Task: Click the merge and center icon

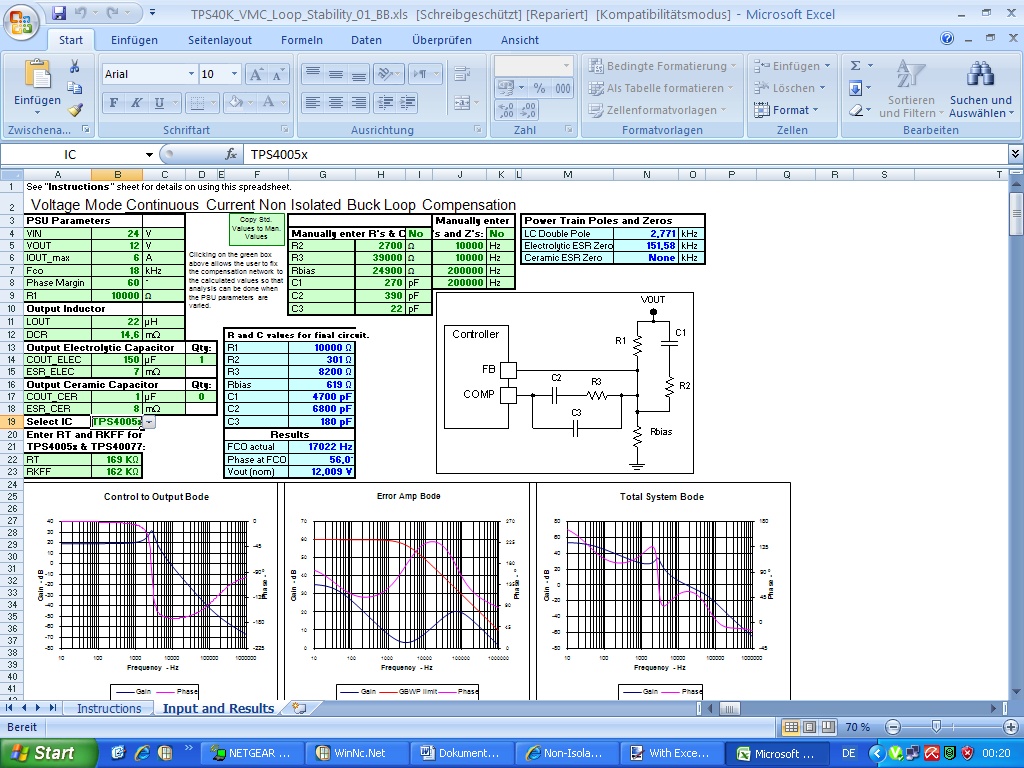Action: click(x=462, y=103)
